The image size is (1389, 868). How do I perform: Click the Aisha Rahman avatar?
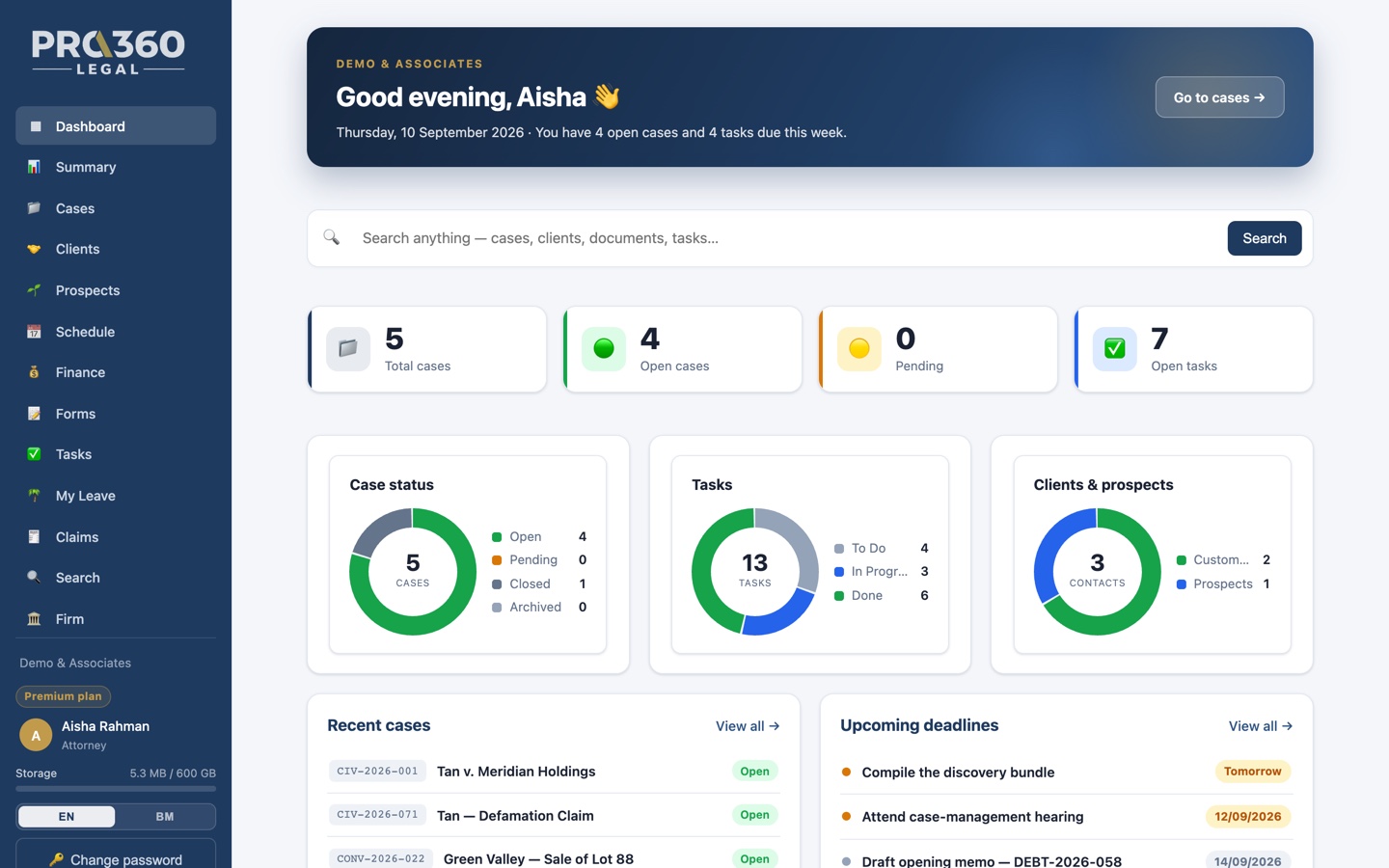click(x=36, y=735)
